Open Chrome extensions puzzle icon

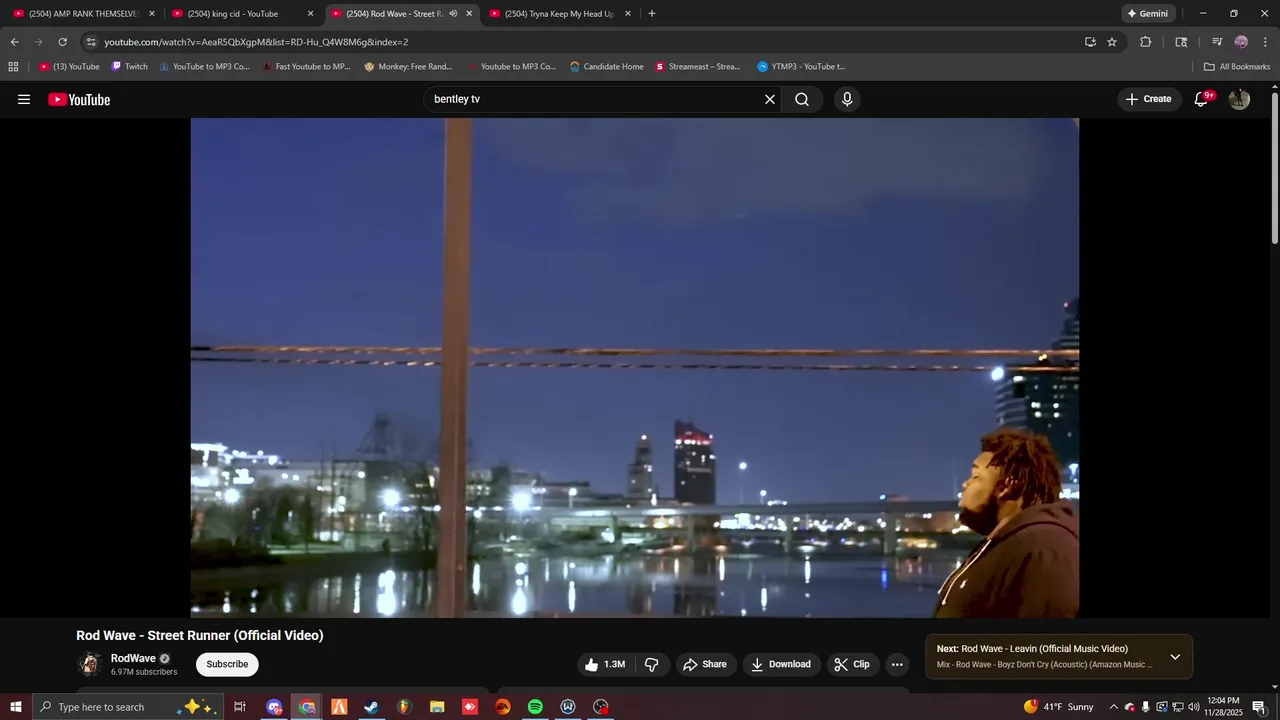pos(1146,42)
